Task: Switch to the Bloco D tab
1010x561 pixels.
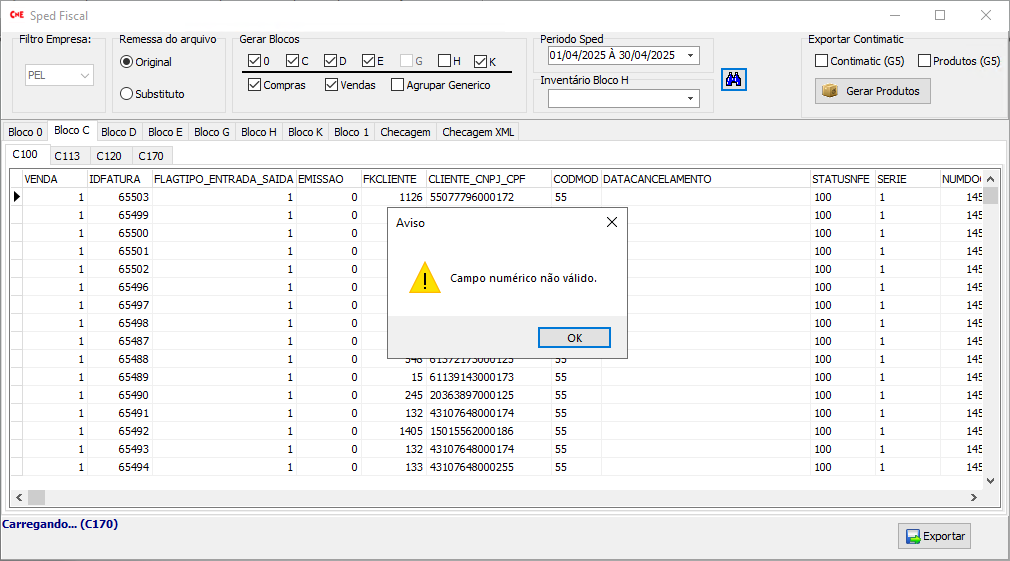Action: 119,132
